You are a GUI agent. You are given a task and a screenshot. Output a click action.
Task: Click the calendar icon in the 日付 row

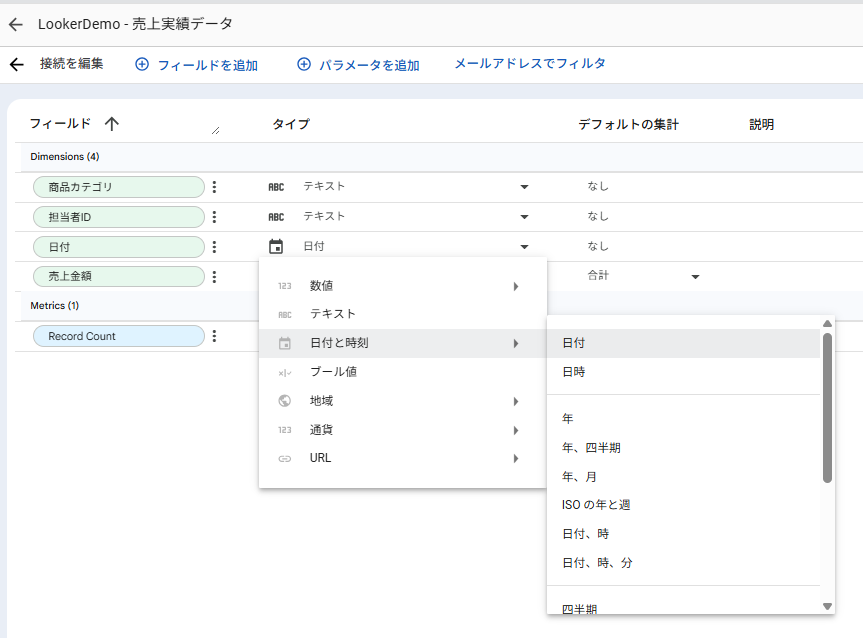point(276,246)
